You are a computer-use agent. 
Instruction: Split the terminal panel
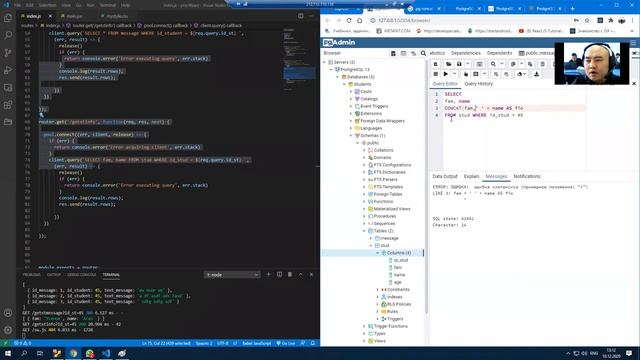click(x=279, y=275)
